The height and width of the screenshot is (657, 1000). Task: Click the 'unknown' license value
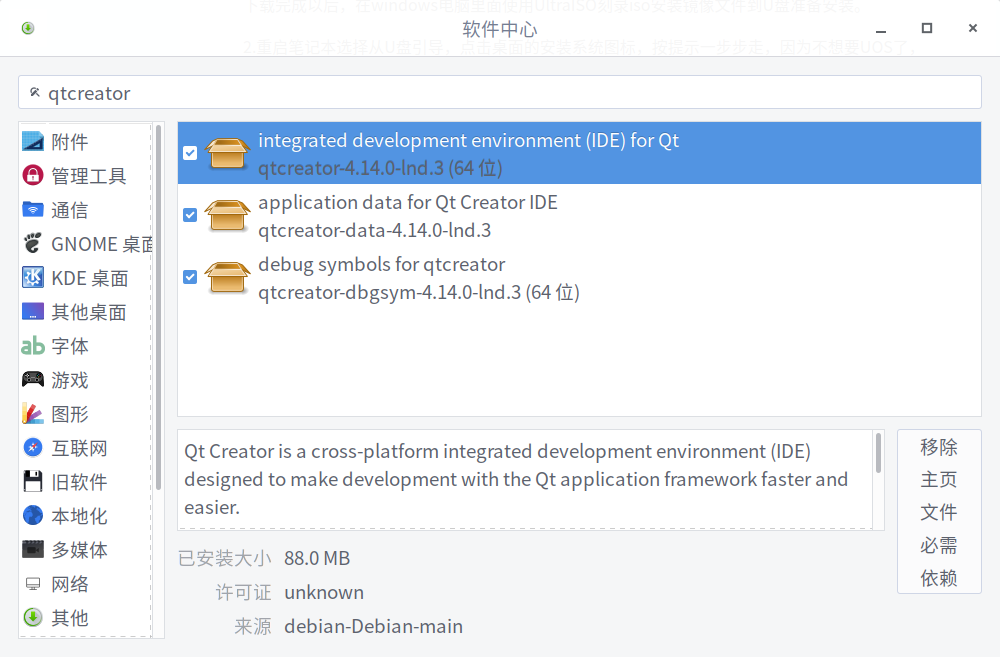pyautogui.click(x=324, y=593)
